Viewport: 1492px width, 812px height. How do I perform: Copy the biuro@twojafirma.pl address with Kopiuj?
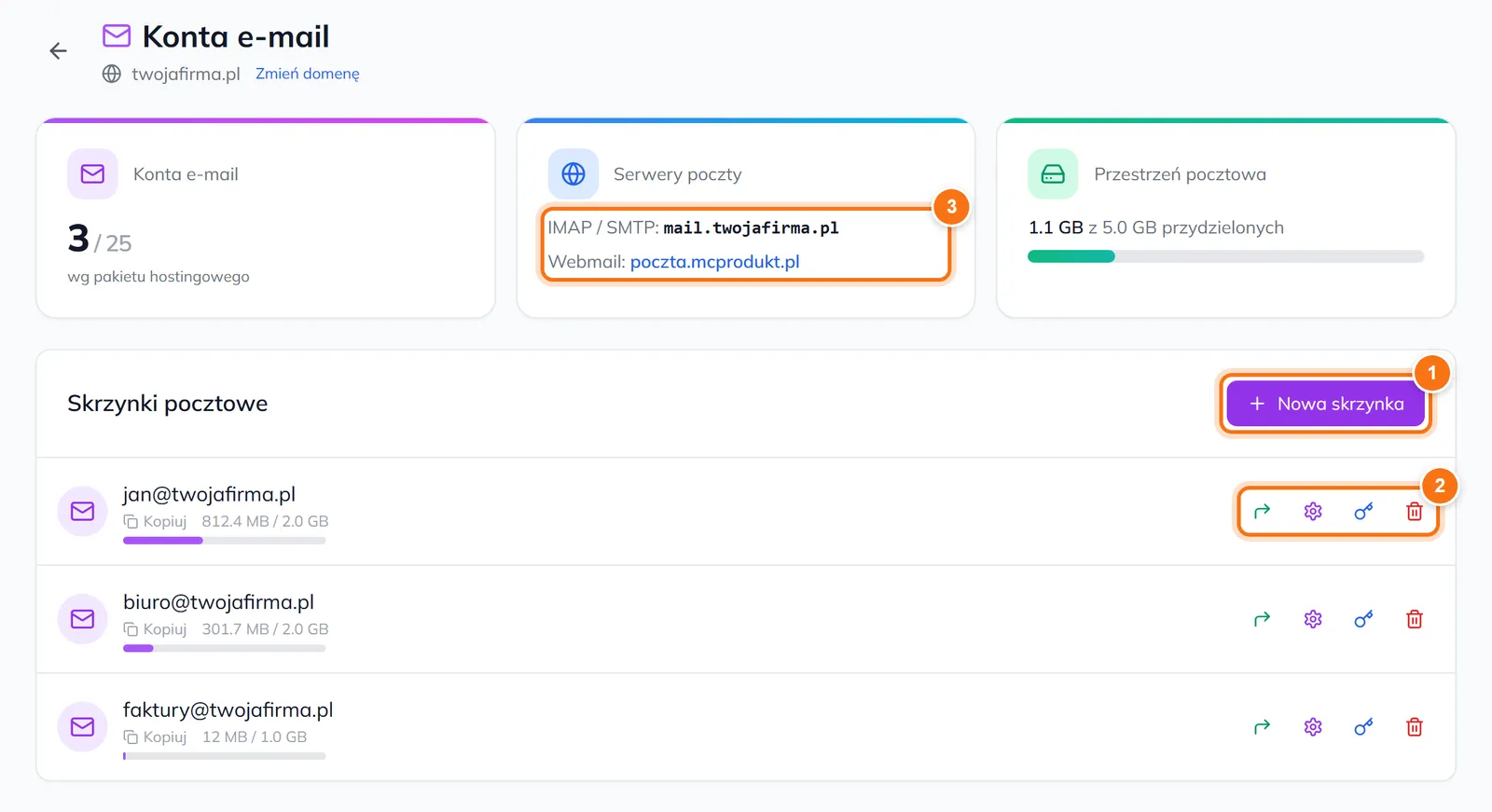click(x=155, y=629)
